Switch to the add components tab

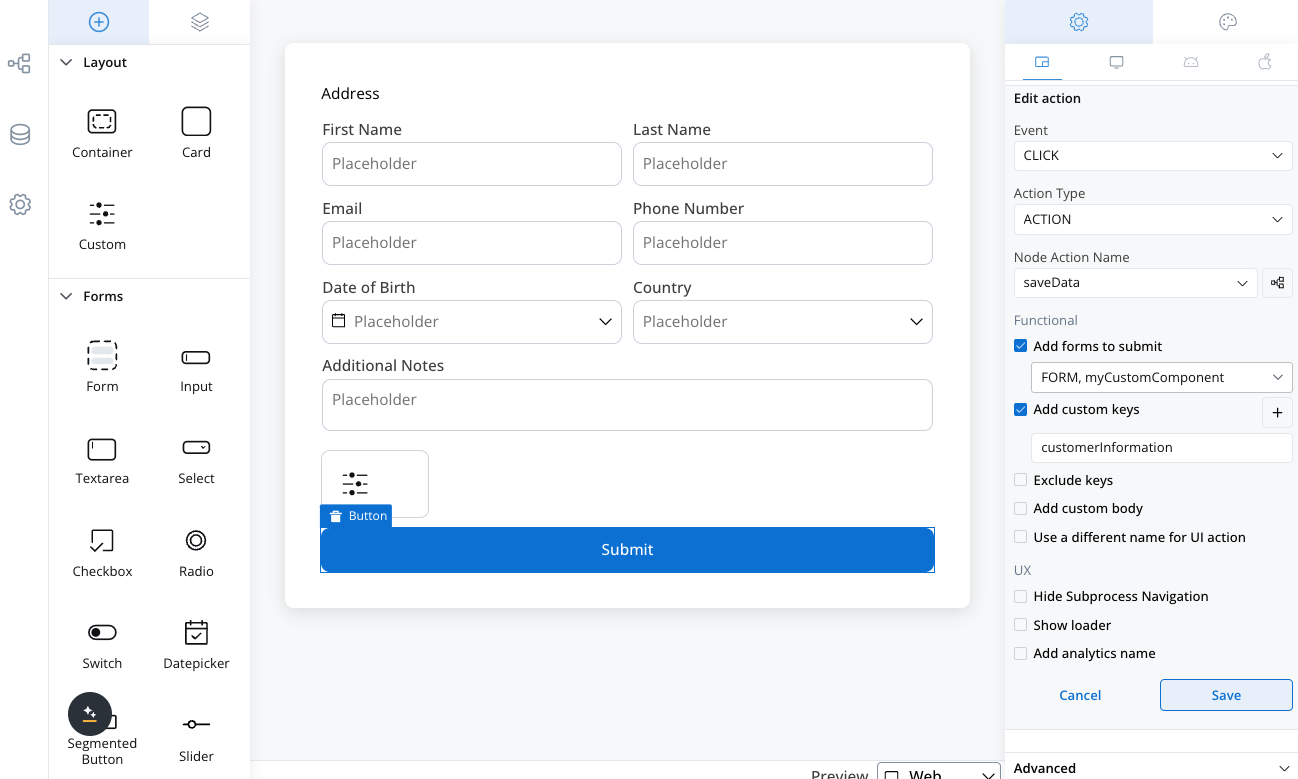[x=98, y=22]
